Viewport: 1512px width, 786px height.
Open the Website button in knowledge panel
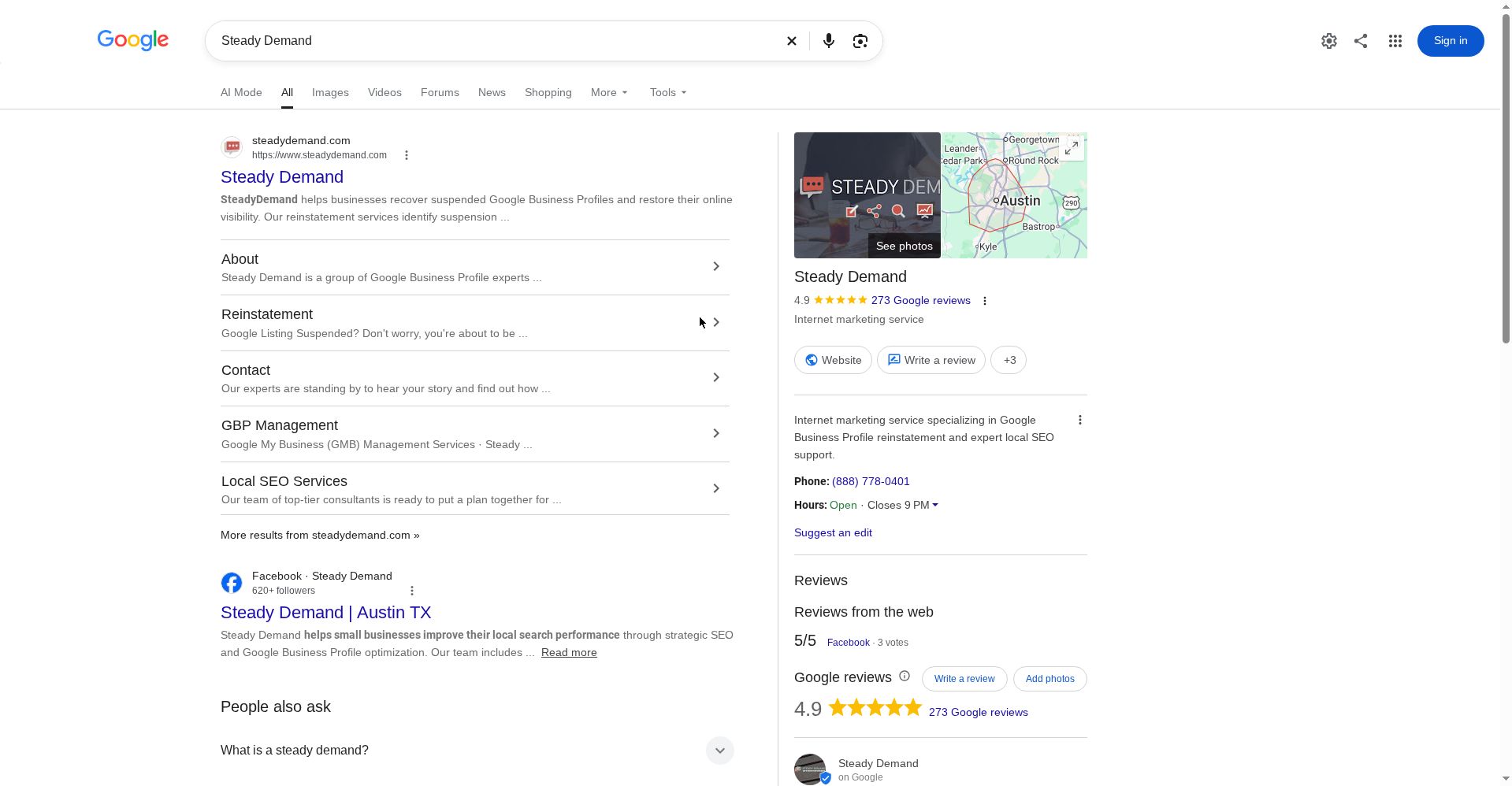(x=833, y=361)
